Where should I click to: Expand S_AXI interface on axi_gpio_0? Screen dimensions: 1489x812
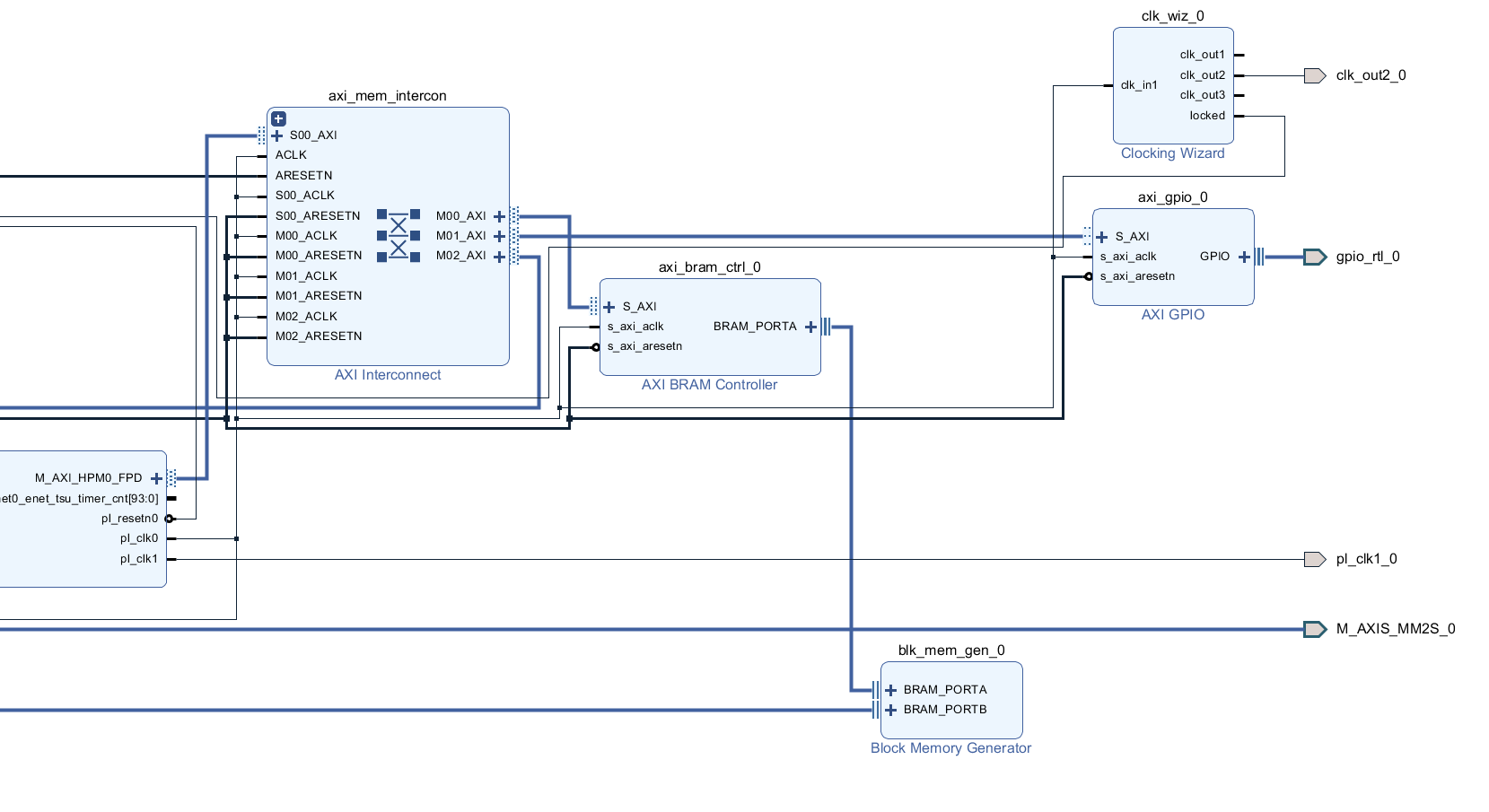[1102, 237]
